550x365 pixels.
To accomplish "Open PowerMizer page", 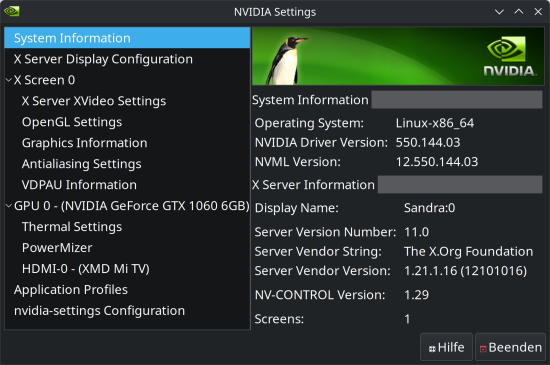I will click(127, 248).
